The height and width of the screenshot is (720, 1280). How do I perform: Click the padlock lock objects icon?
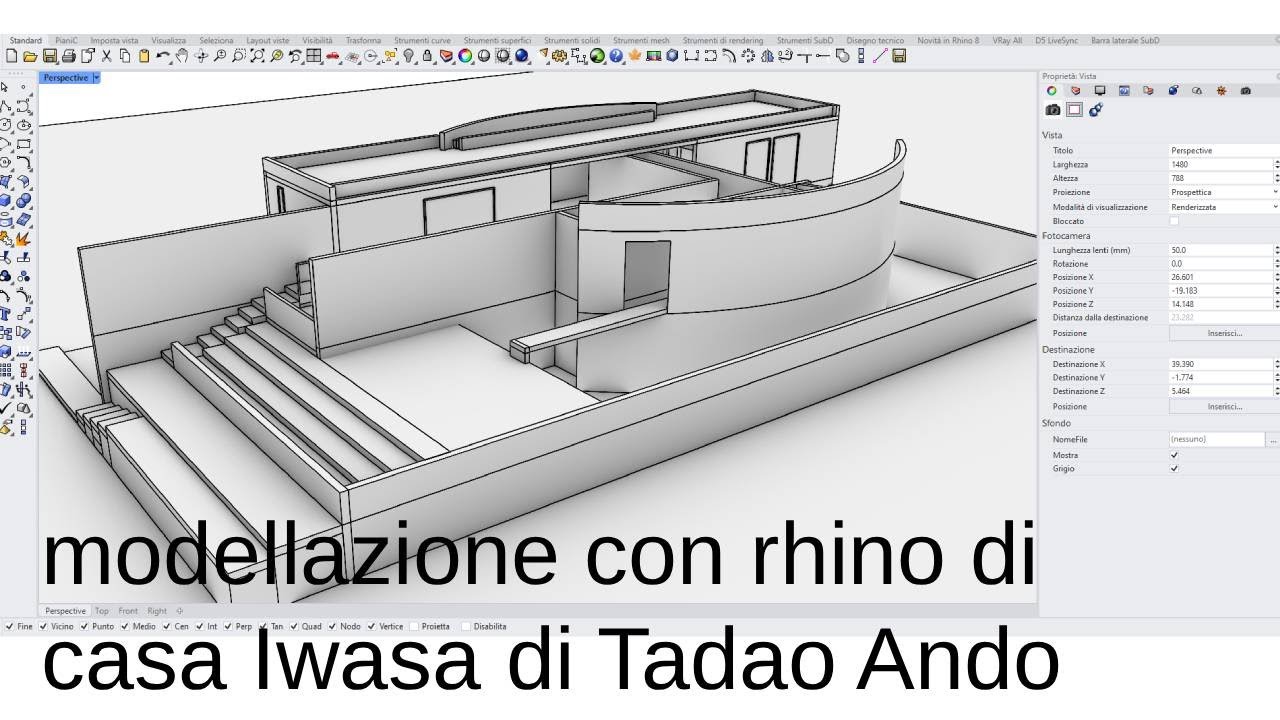click(x=427, y=56)
